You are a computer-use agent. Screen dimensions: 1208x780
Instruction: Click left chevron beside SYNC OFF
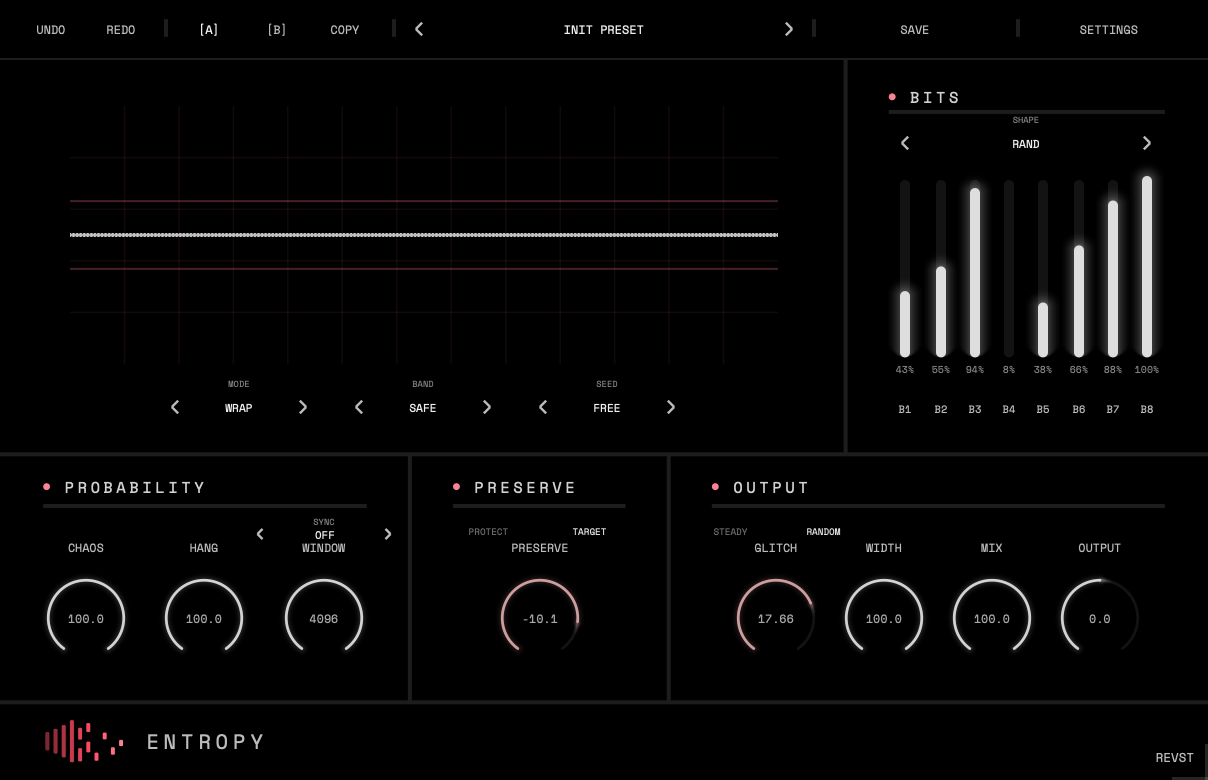click(260, 534)
